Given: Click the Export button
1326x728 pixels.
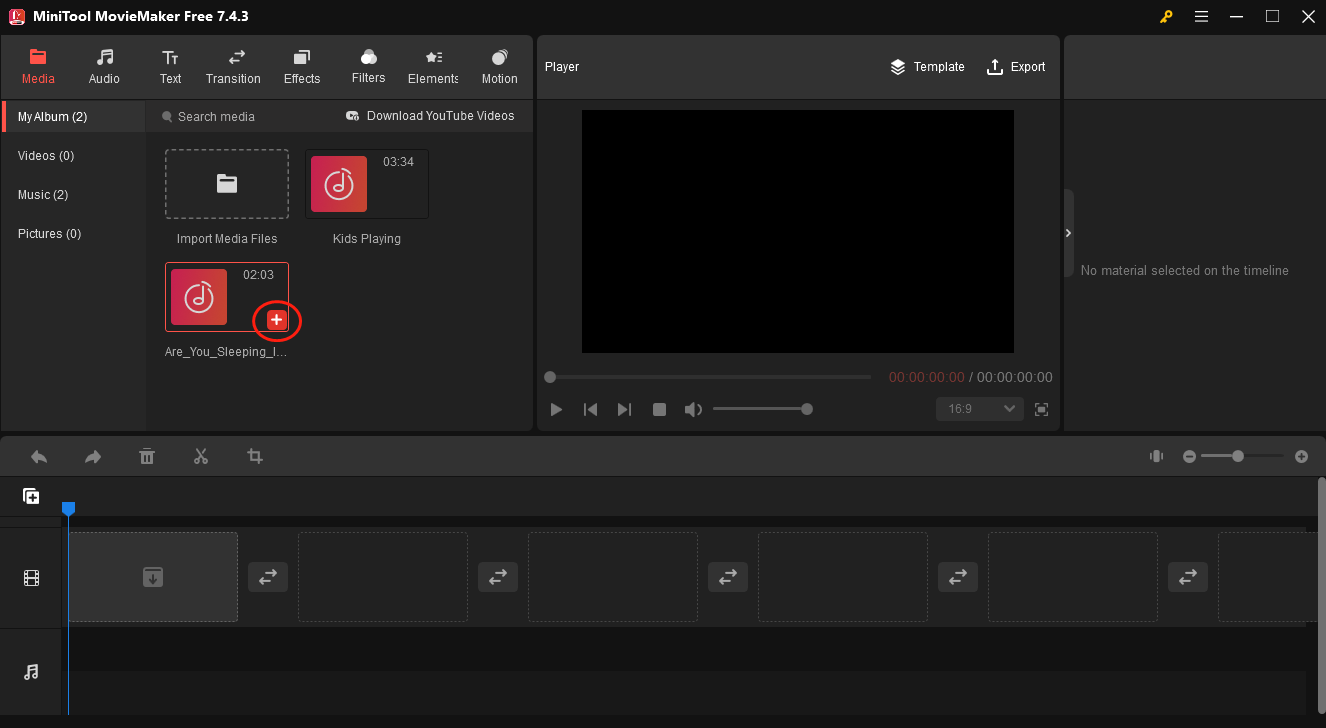Looking at the screenshot, I should 1016,67.
